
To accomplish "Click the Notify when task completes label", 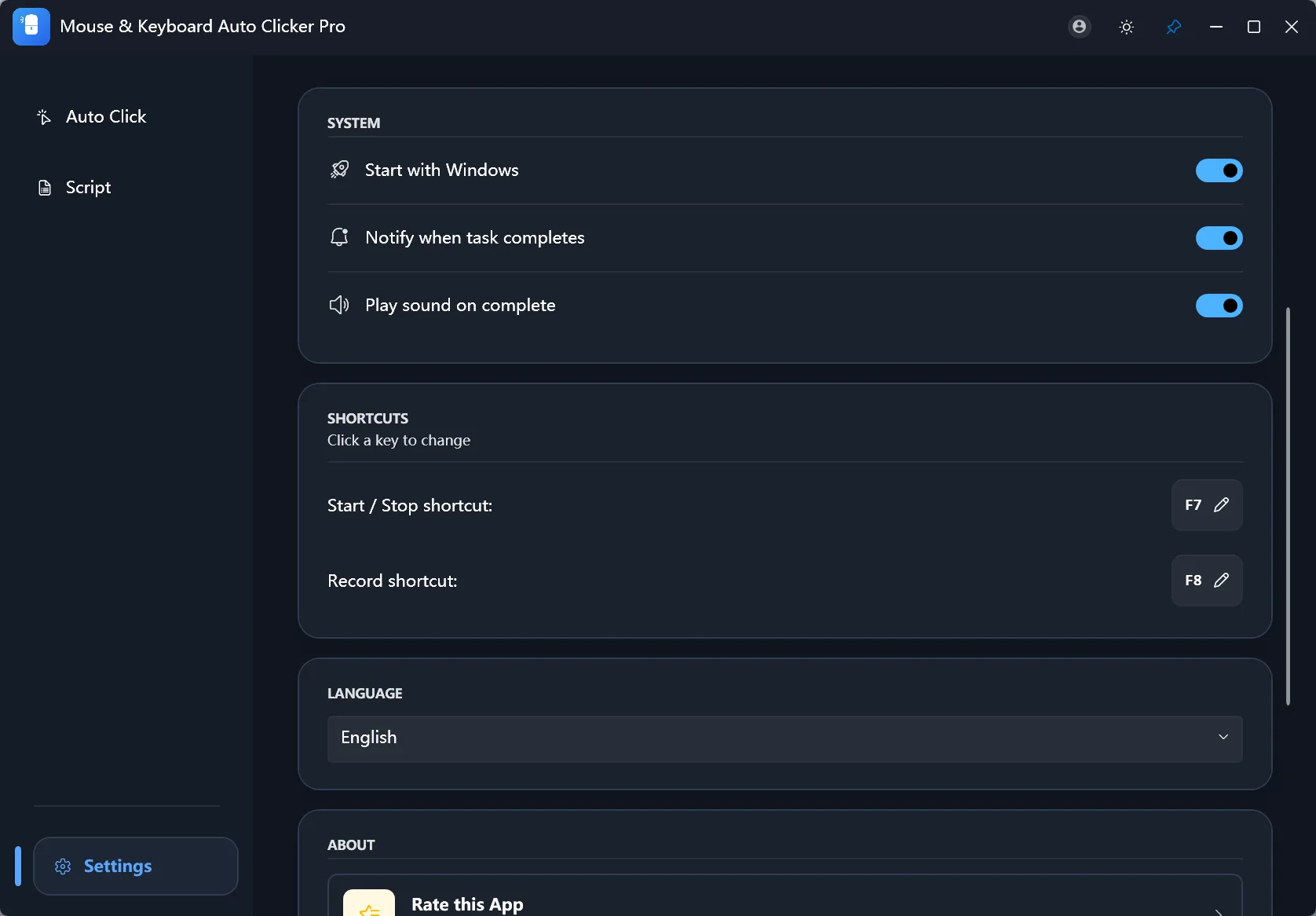I will point(474,237).
